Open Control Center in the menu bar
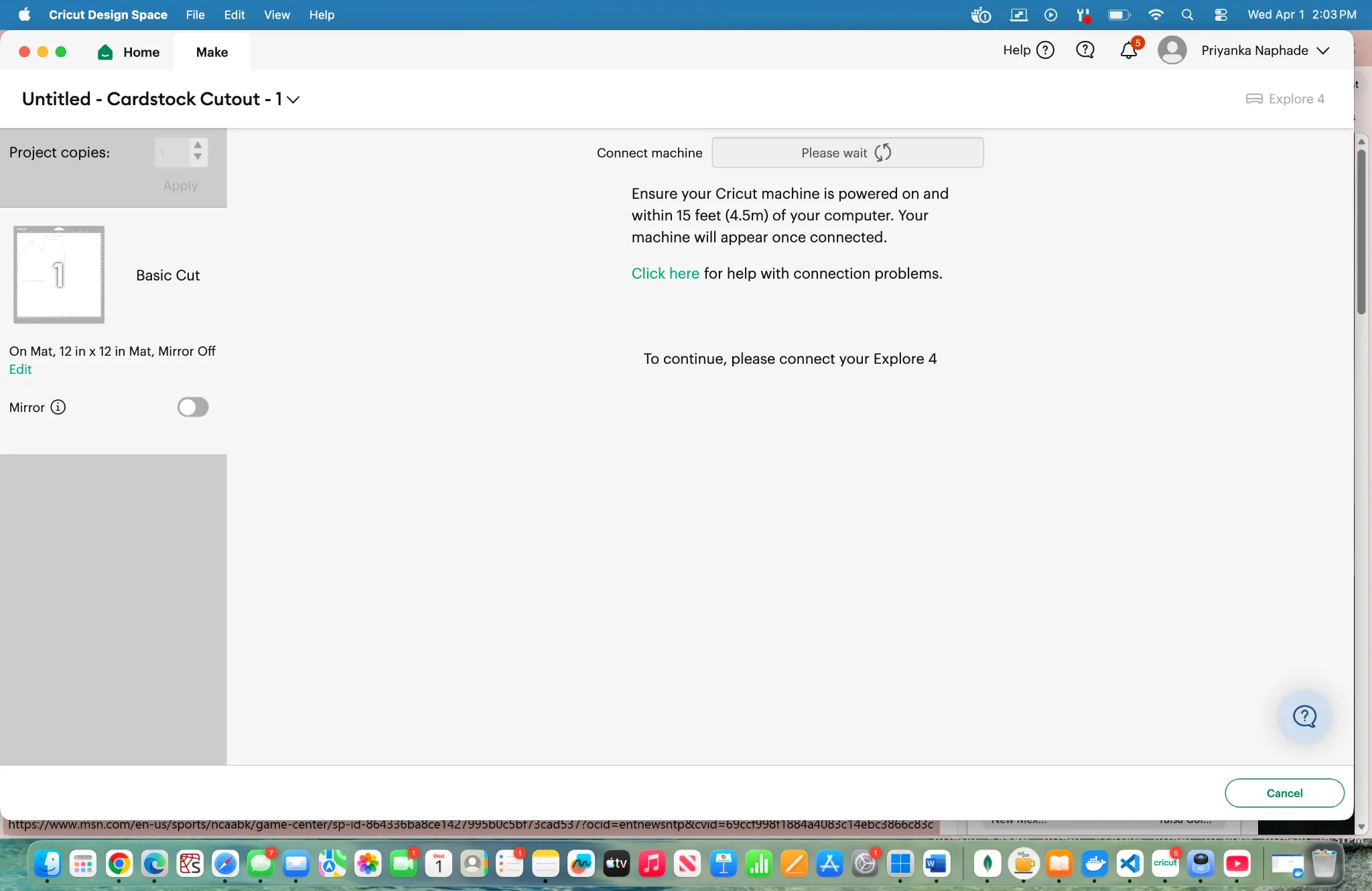 (1221, 15)
